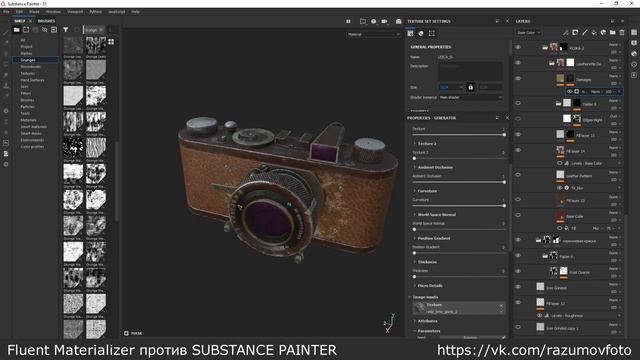Hide the Iron Grinded layer

point(518,287)
